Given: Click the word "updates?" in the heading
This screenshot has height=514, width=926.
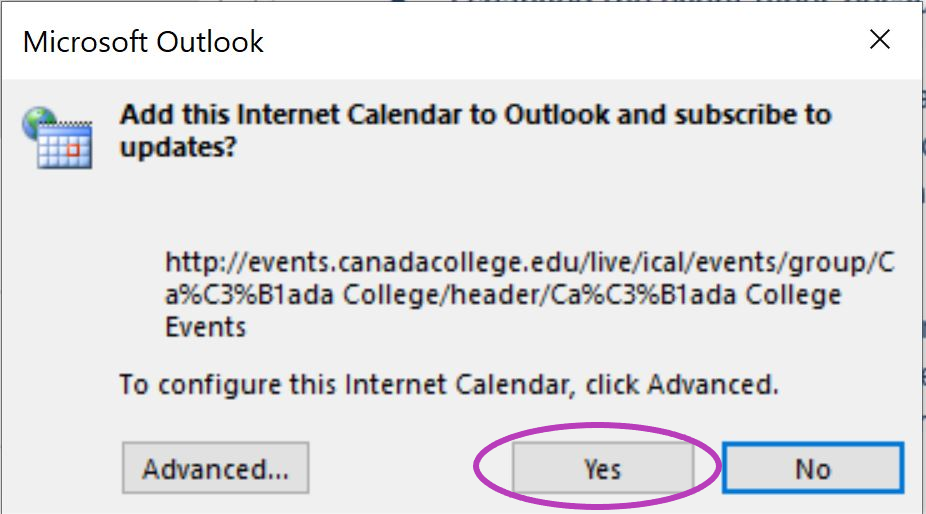Looking at the screenshot, I should [x=178, y=147].
